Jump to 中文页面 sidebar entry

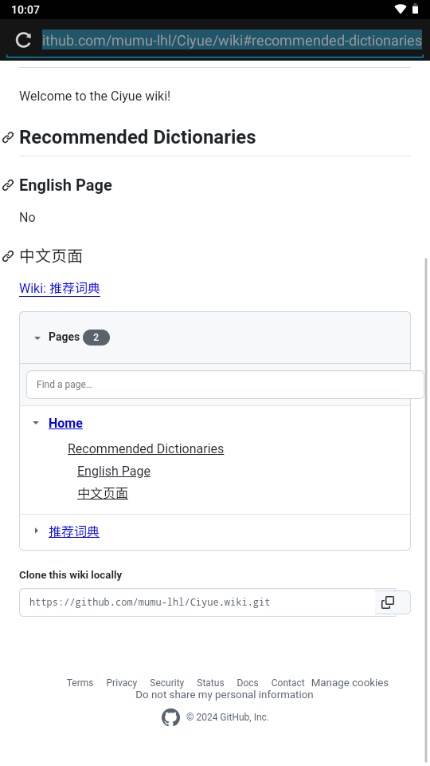pyautogui.click(x=103, y=493)
